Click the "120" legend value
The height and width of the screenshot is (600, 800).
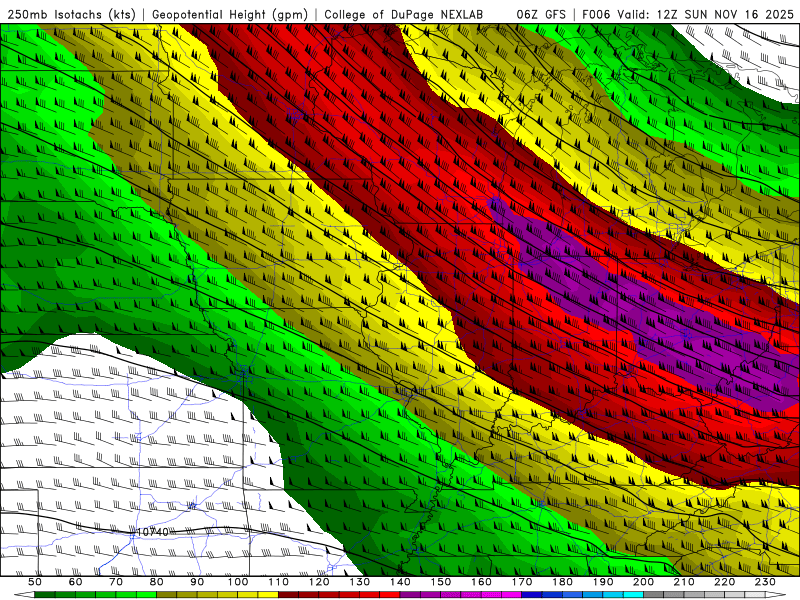click(319, 582)
